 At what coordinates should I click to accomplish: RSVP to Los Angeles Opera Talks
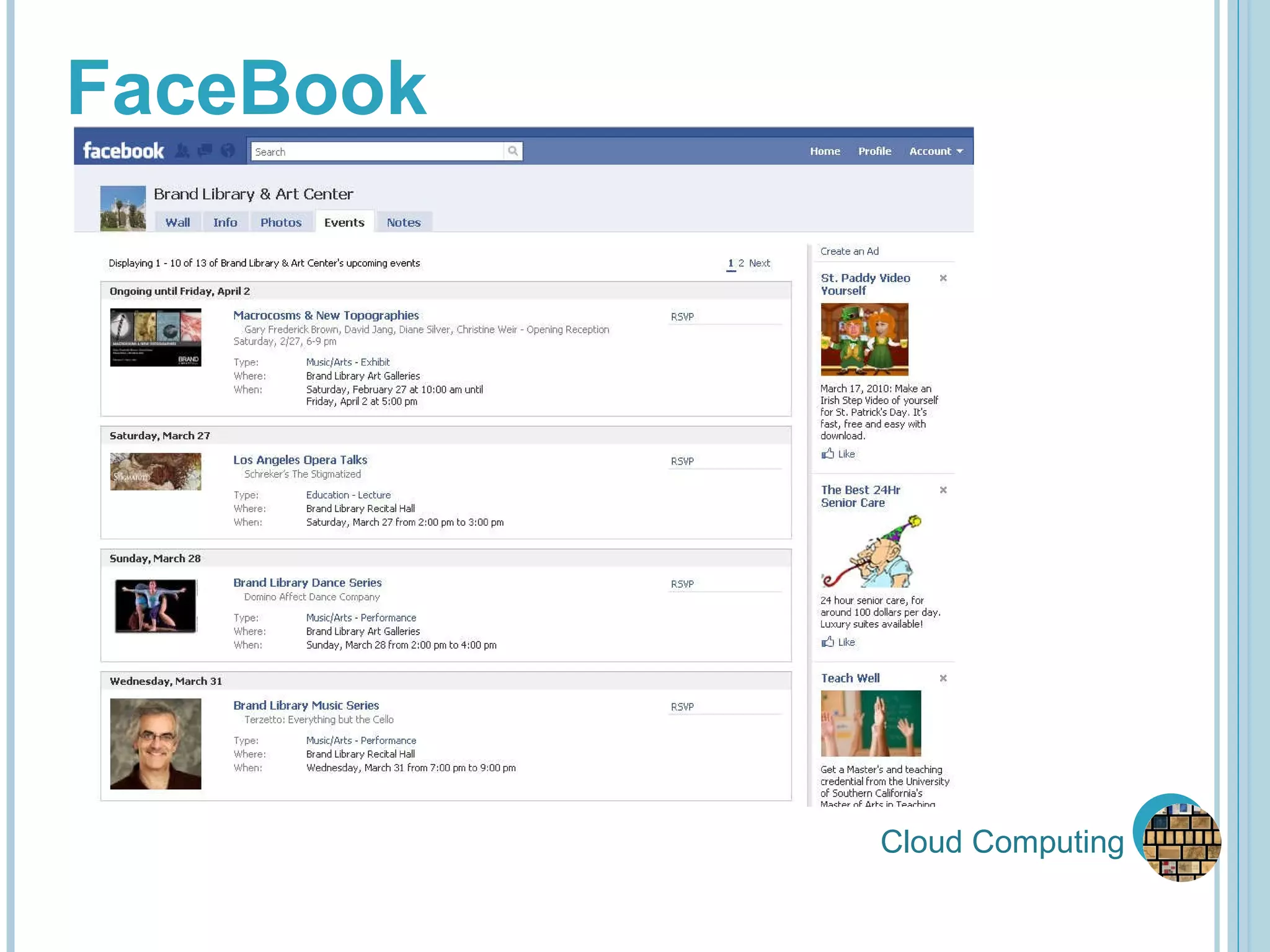[x=682, y=461]
